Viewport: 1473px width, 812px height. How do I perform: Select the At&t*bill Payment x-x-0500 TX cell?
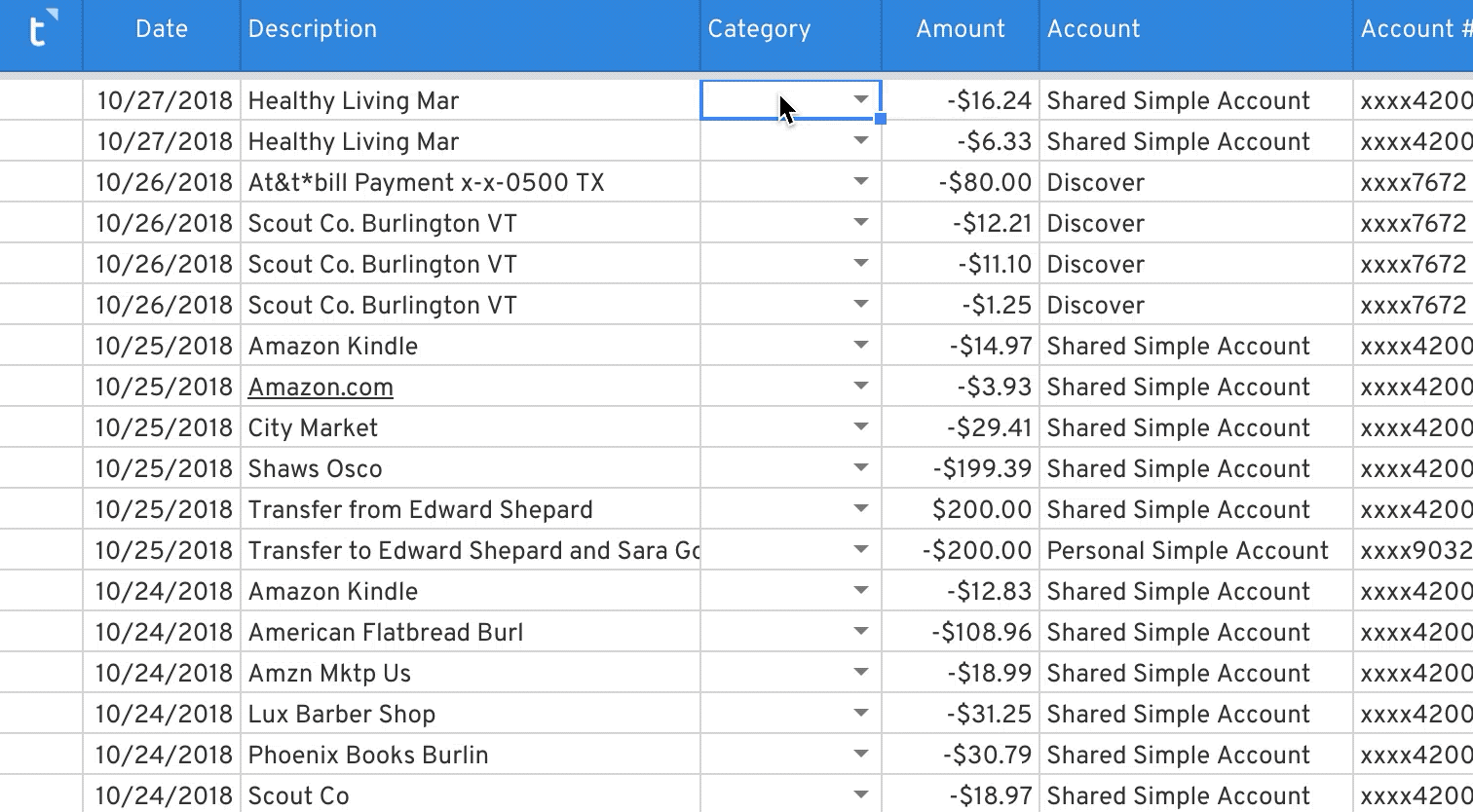(x=470, y=182)
